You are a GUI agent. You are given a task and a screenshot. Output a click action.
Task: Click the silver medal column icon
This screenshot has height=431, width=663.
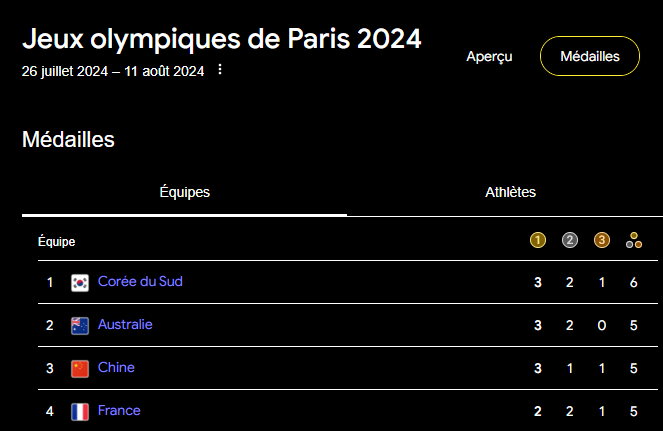tap(570, 240)
